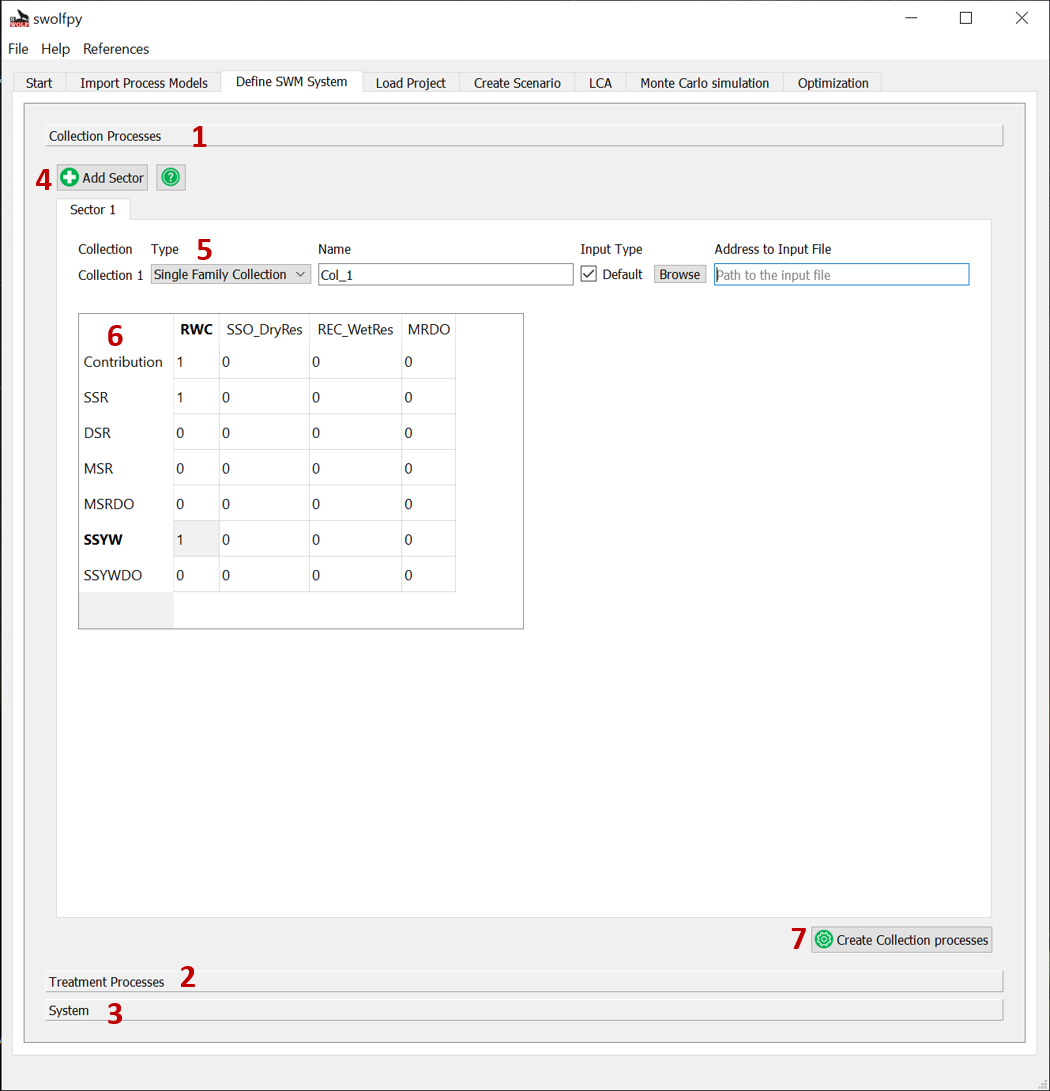The image size is (1050, 1091).
Task: Expand the Treatment Processes section
Action: (x=524, y=981)
